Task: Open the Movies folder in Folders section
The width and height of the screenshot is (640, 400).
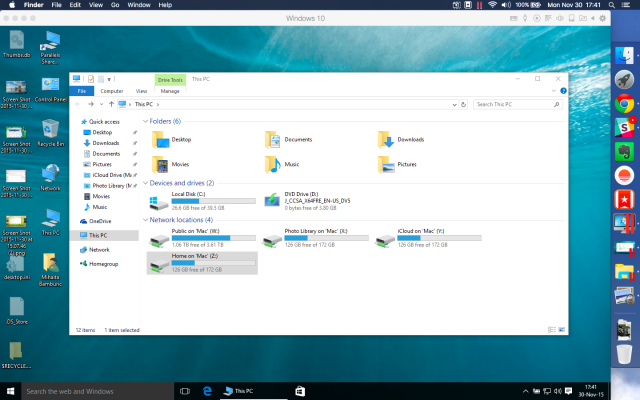Action: coord(171,164)
